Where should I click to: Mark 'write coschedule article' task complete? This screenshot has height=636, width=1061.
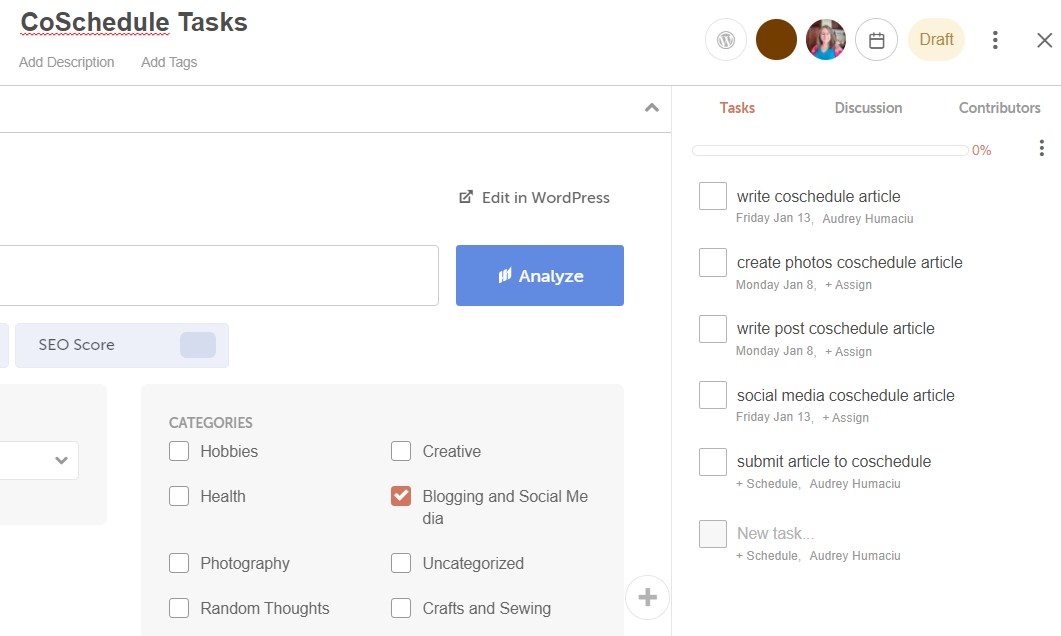[x=713, y=197]
